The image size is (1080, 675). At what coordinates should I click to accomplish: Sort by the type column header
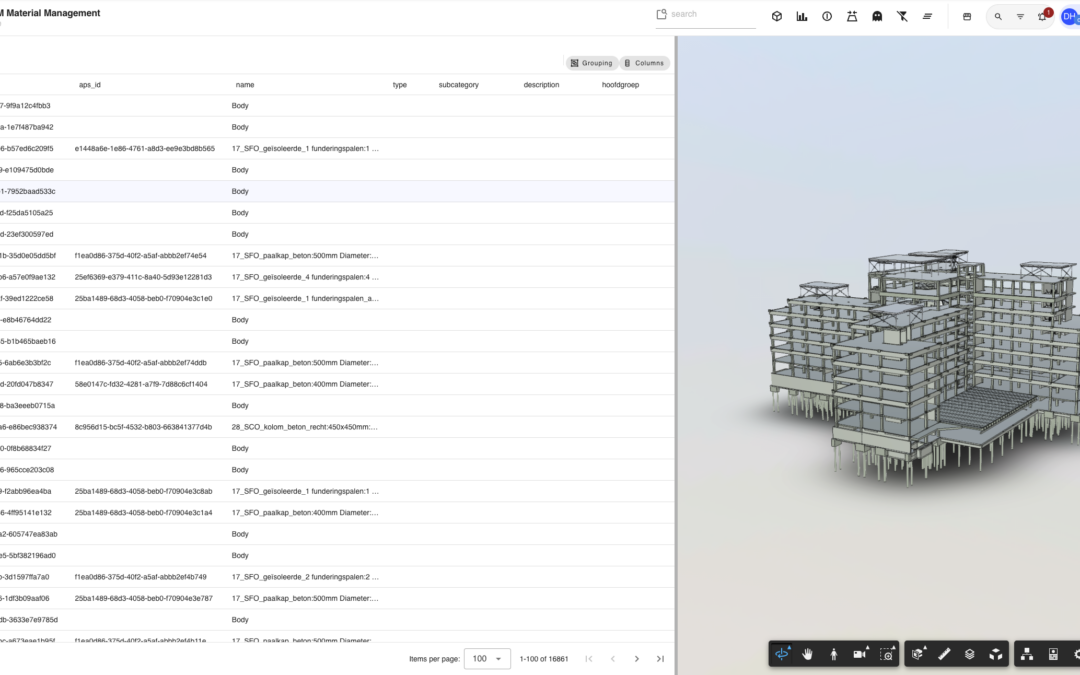point(399,85)
